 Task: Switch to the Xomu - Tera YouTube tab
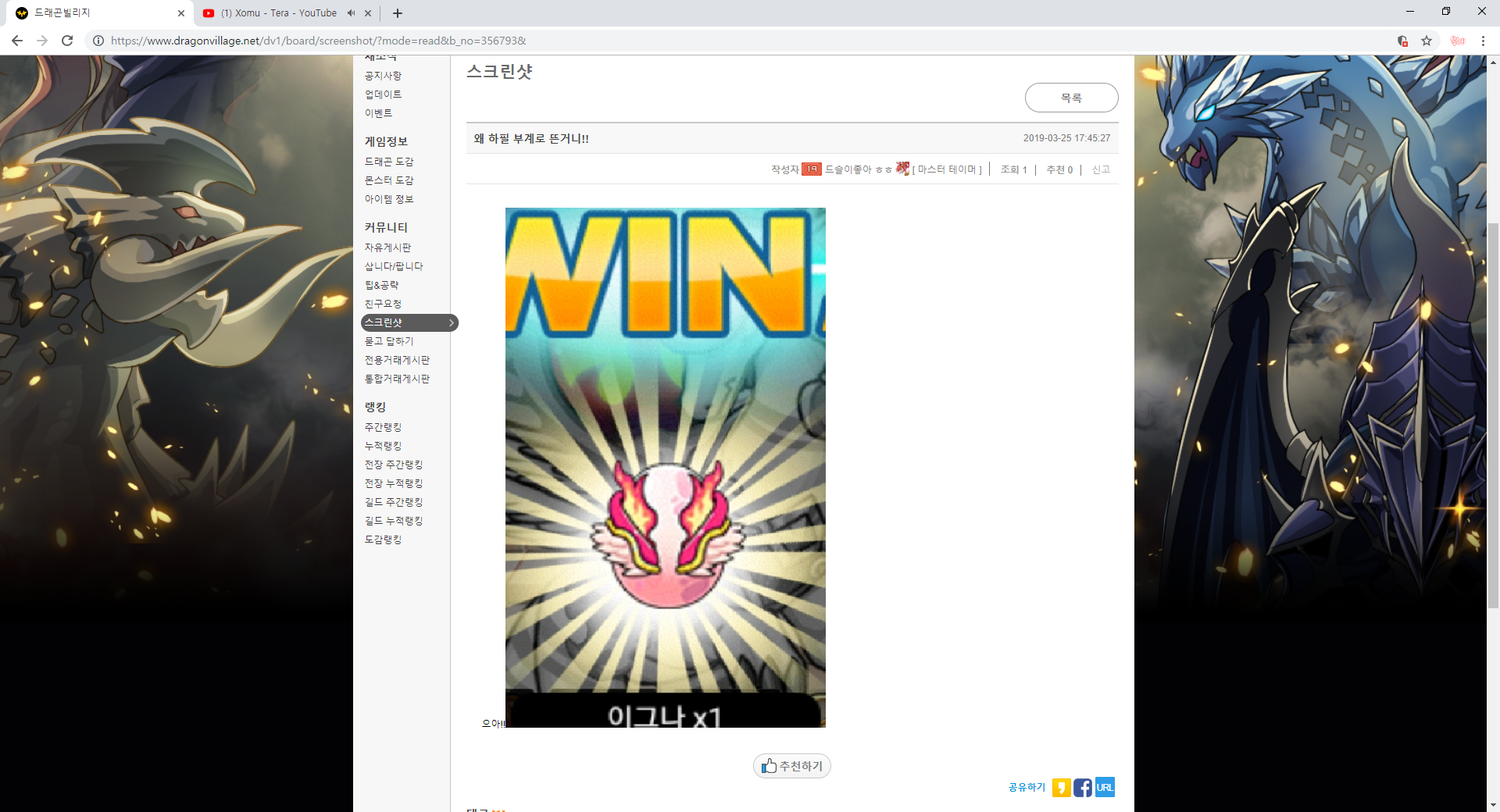click(x=278, y=13)
